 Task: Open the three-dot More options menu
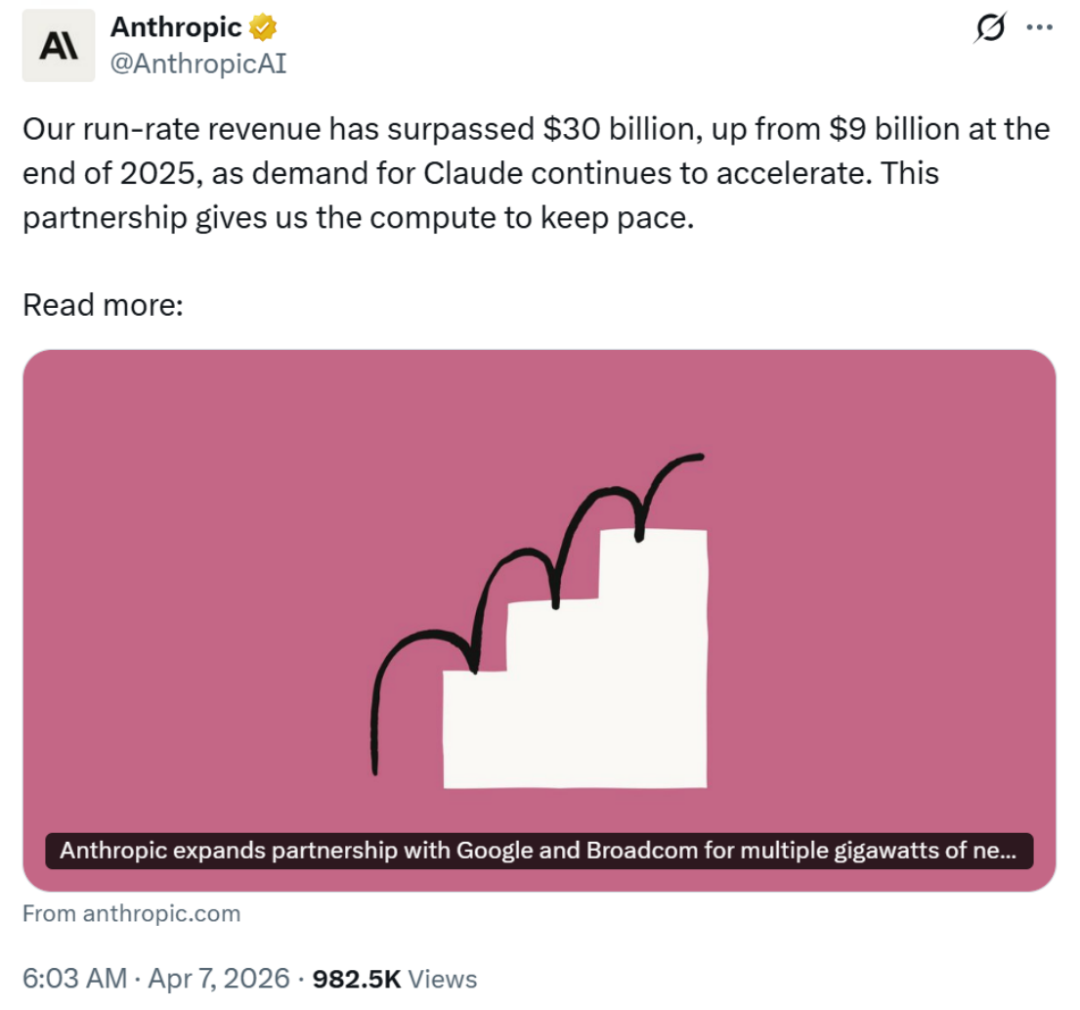click(1040, 30)
